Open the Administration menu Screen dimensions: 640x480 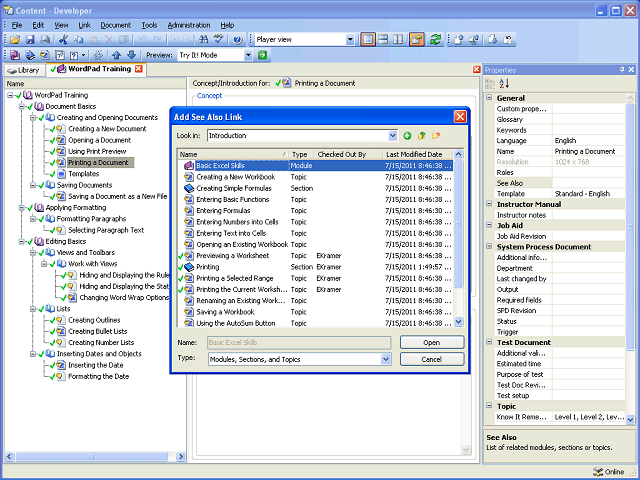[188, 24]
